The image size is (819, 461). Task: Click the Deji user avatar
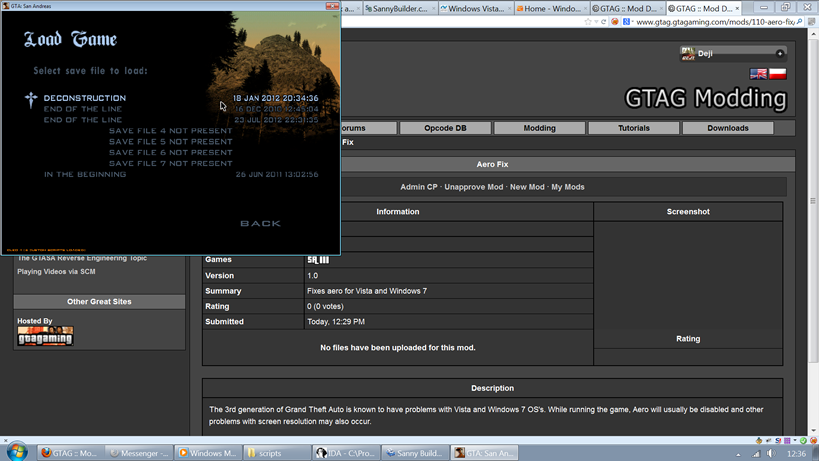[x=688, y=53]
